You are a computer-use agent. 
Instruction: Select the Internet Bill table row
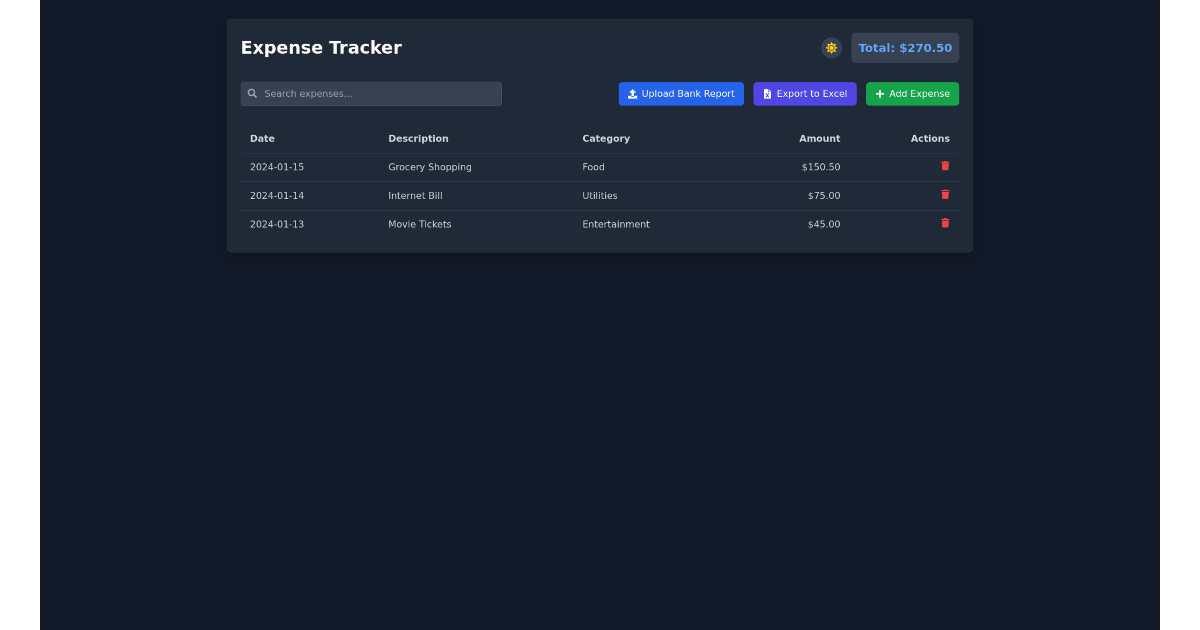pos(600,195)
